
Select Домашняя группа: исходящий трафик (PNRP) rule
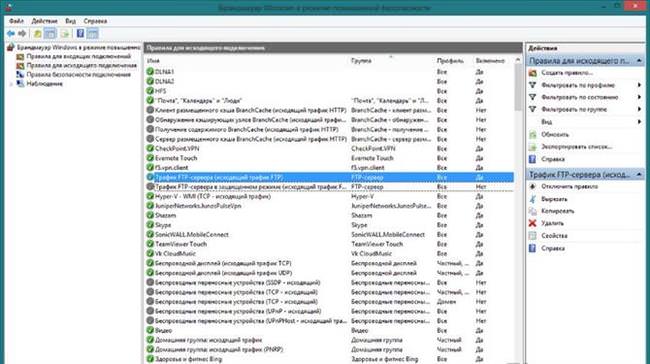[x=330, y=349]
